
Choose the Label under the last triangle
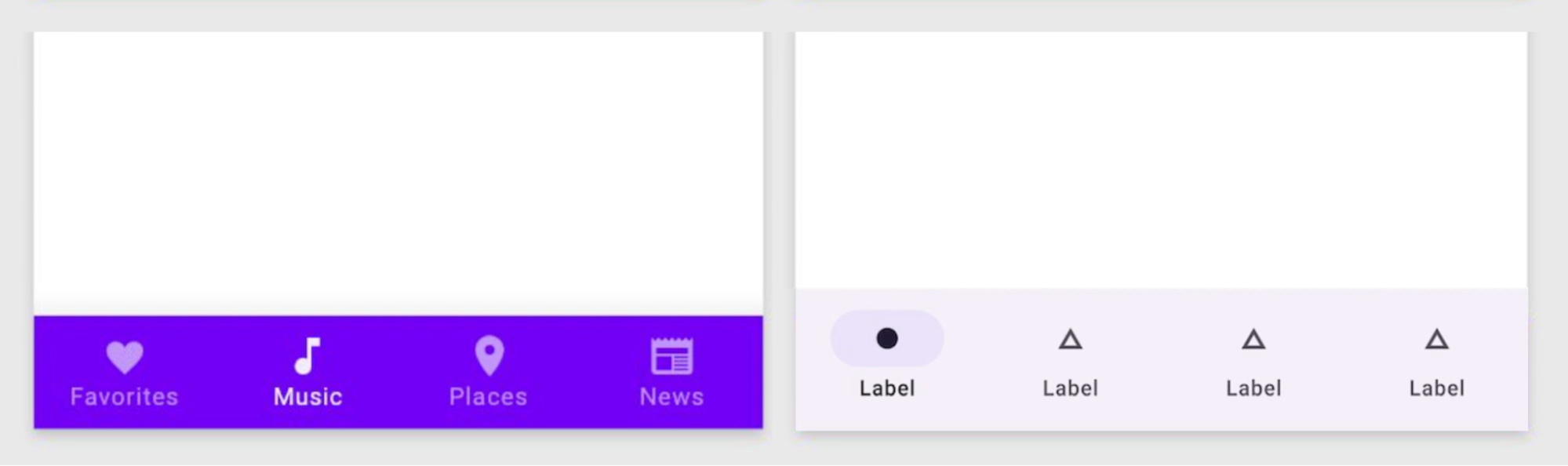pos(1436,388)
